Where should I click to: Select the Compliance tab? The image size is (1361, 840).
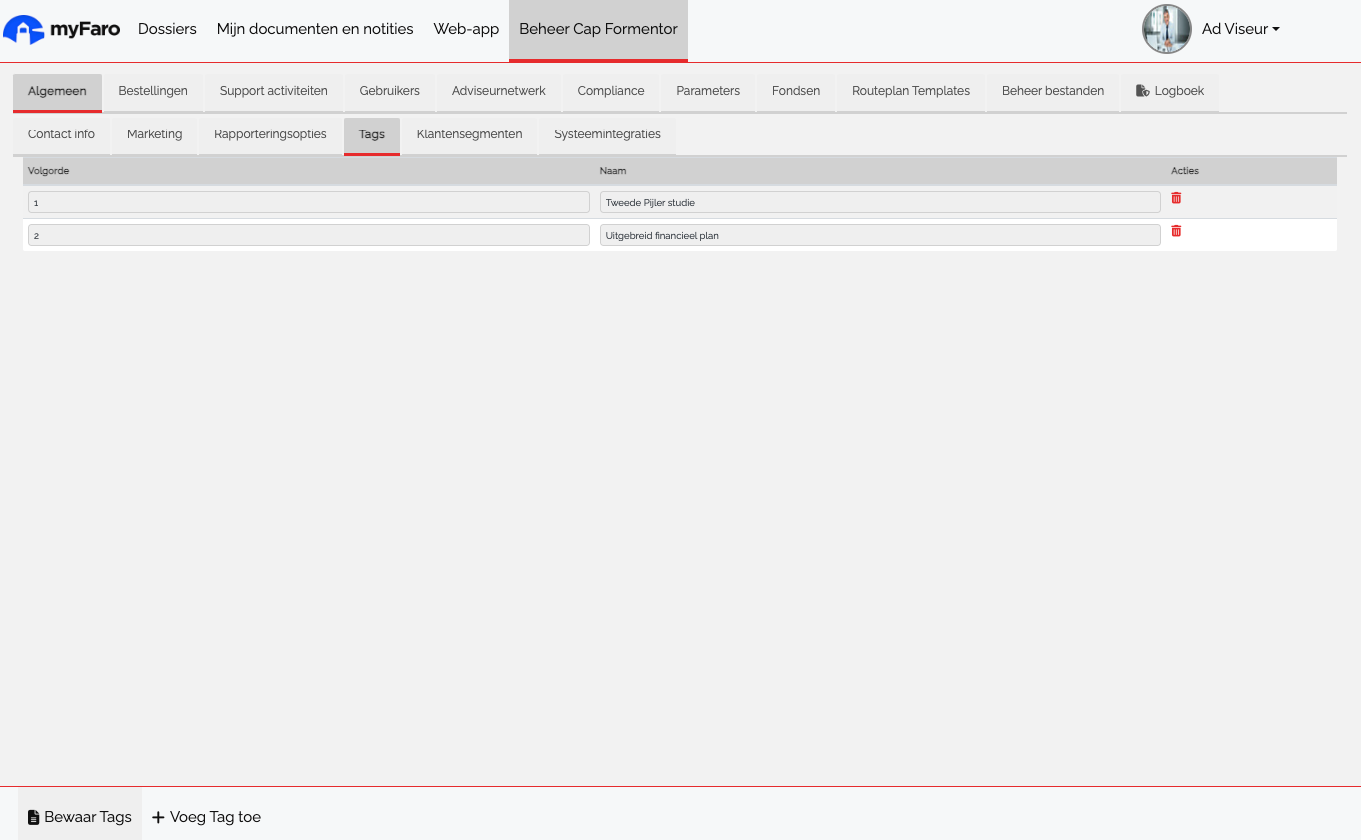click(610, 91)
